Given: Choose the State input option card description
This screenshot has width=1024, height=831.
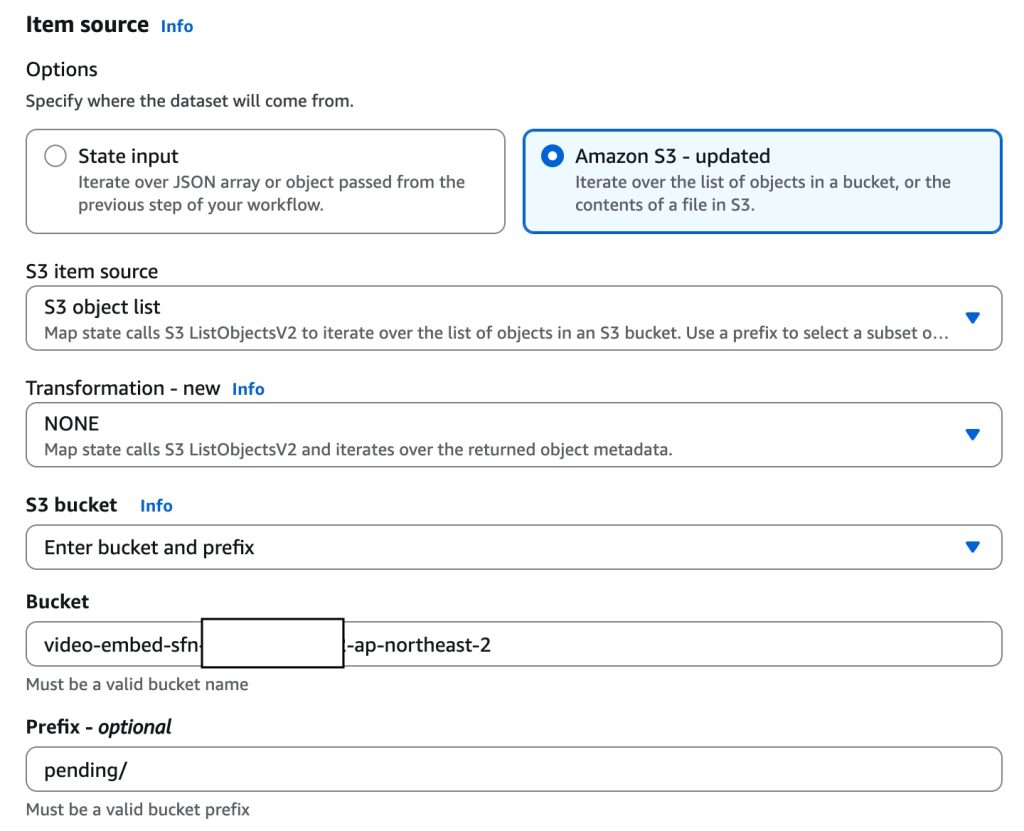Looking at the screenshot, I should pos(270,195).
